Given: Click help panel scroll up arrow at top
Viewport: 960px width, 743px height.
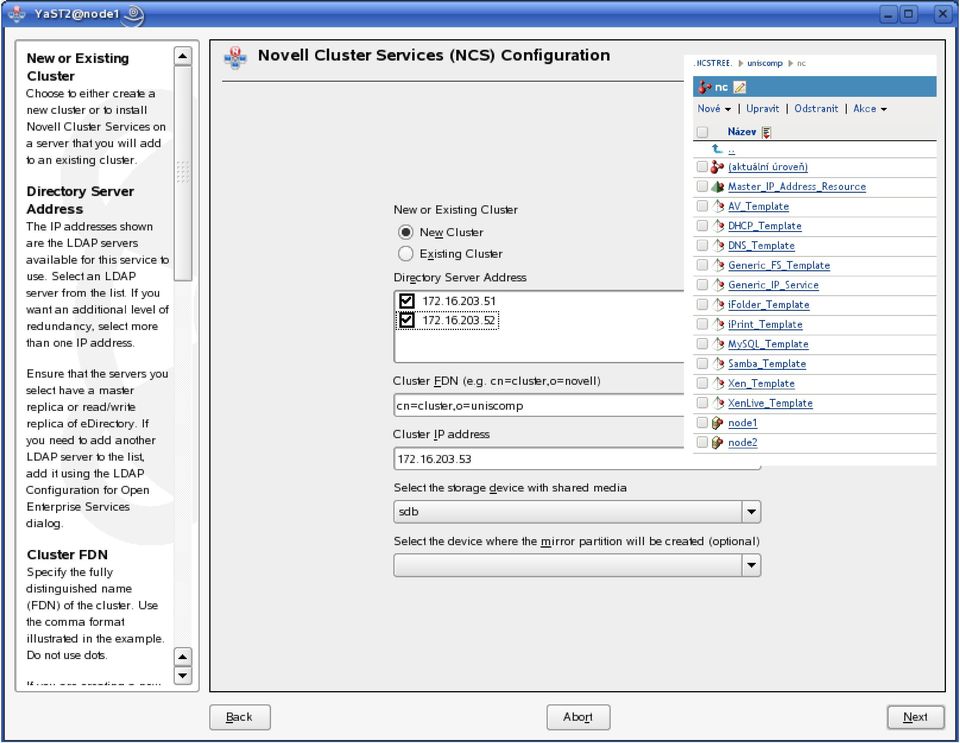Looking at the screenshot, I should pos(182,56).
